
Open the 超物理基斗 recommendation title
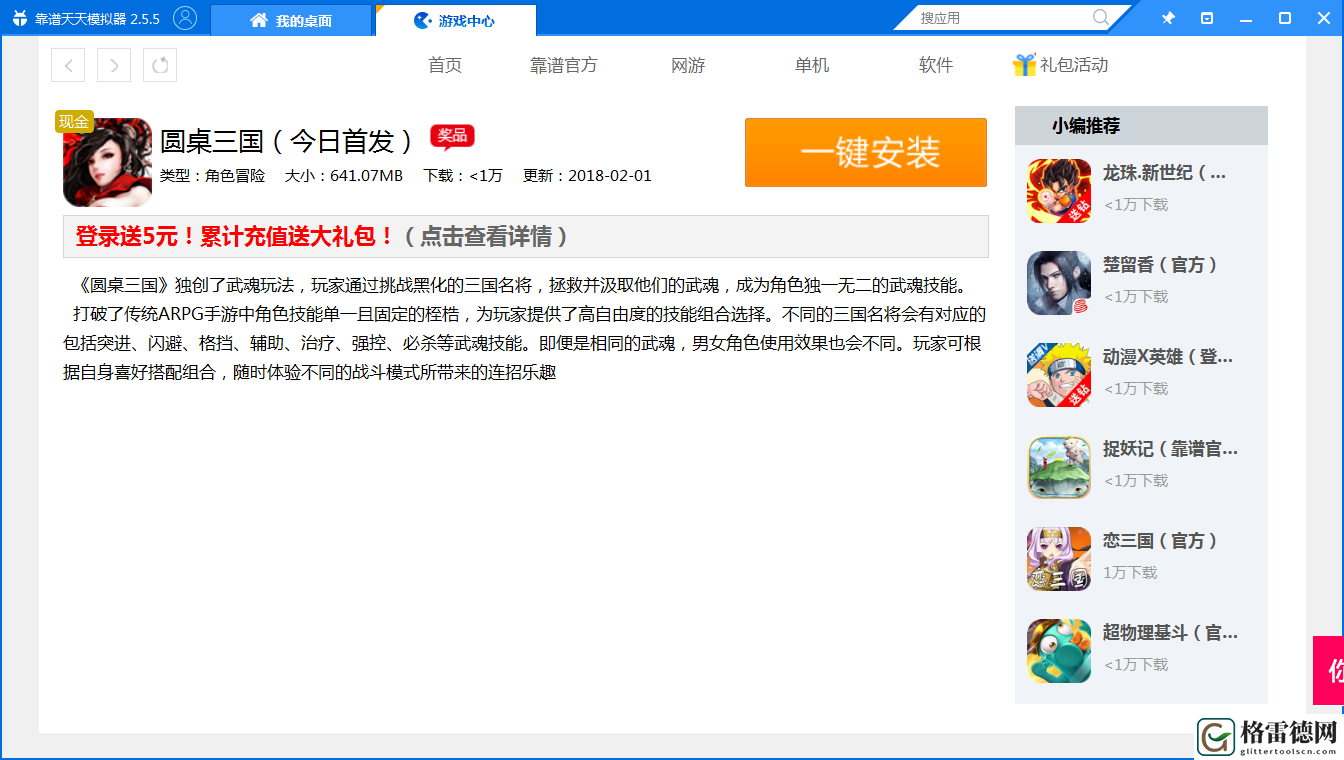tap(1170, 633)
